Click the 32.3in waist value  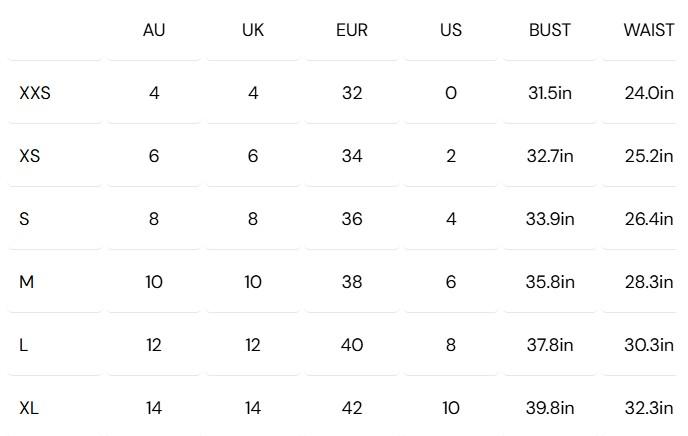[649, 408]
